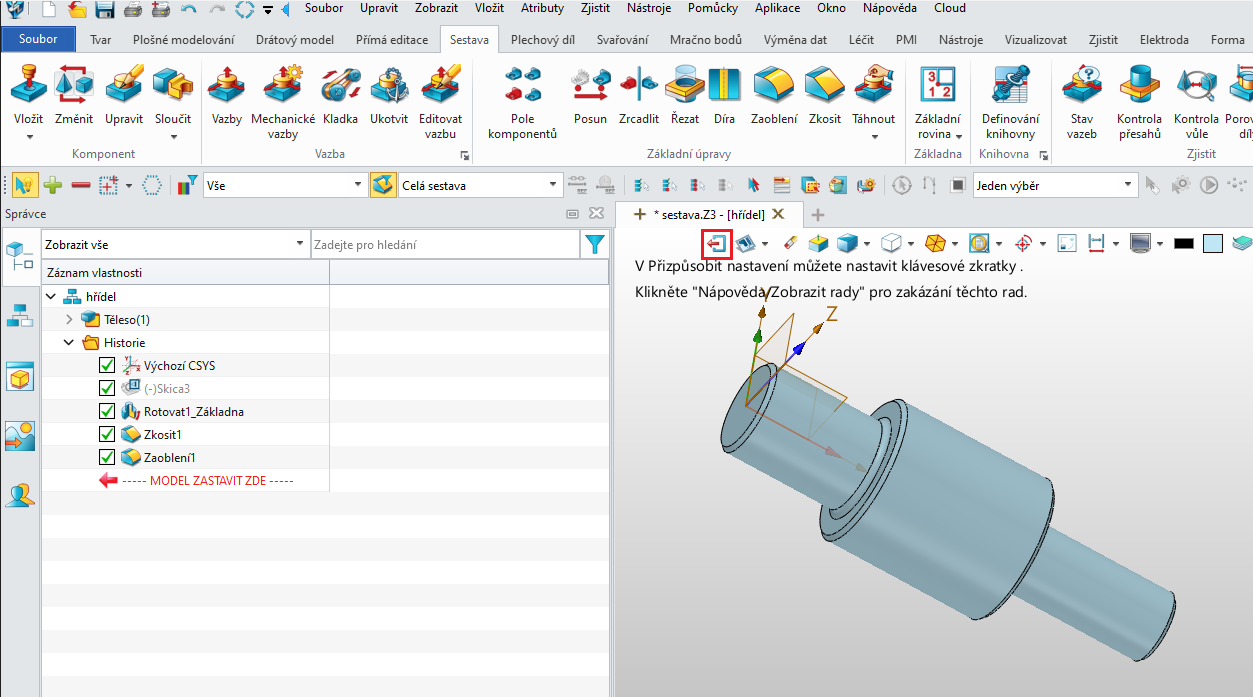1253x697 pixels.
Task: Collapse the Historie tree node
Action: pos(69,342)
